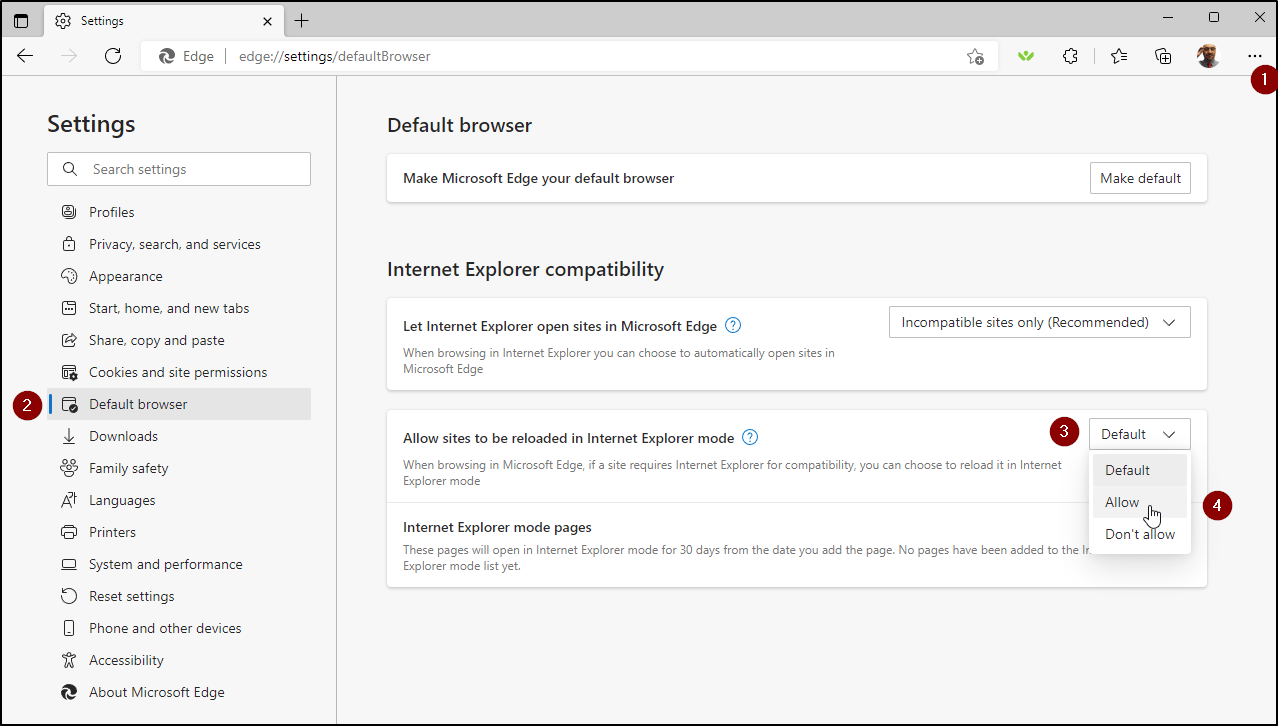Open Start, home, and new tabs
This screenshot has height=726, width=1278.
tap(179, 308)
